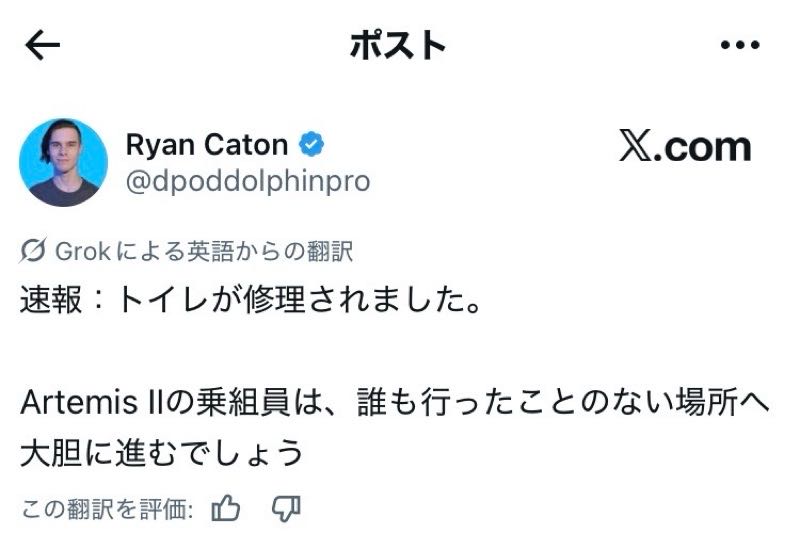Click the "ポスト" header title

click(397, 45)
